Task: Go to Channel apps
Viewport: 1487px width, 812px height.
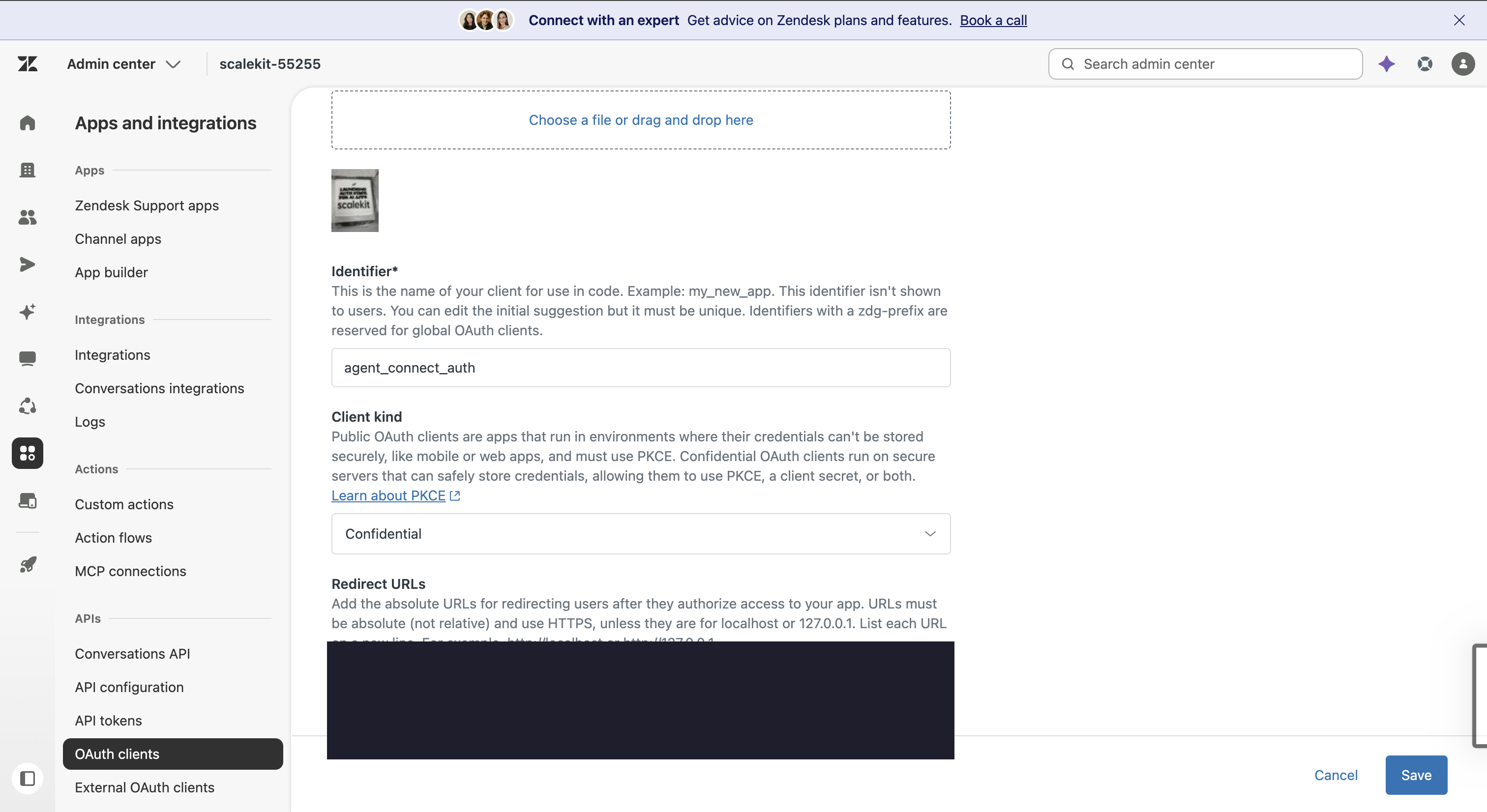Action: 118,239
